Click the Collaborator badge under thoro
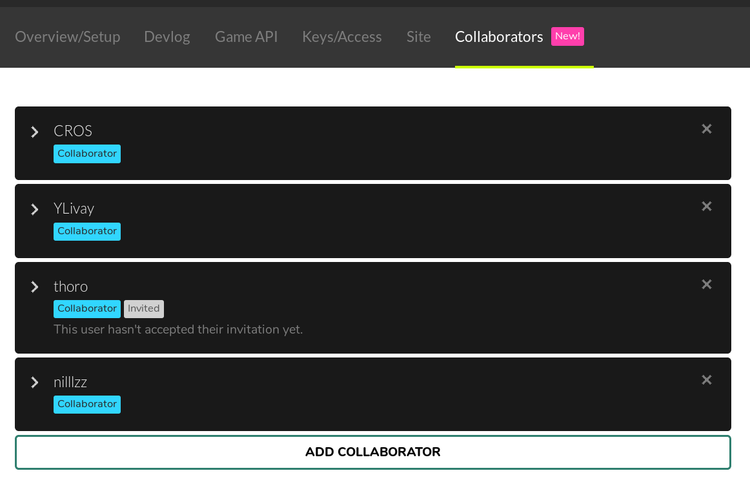The image size is (750, 493). 87,309
